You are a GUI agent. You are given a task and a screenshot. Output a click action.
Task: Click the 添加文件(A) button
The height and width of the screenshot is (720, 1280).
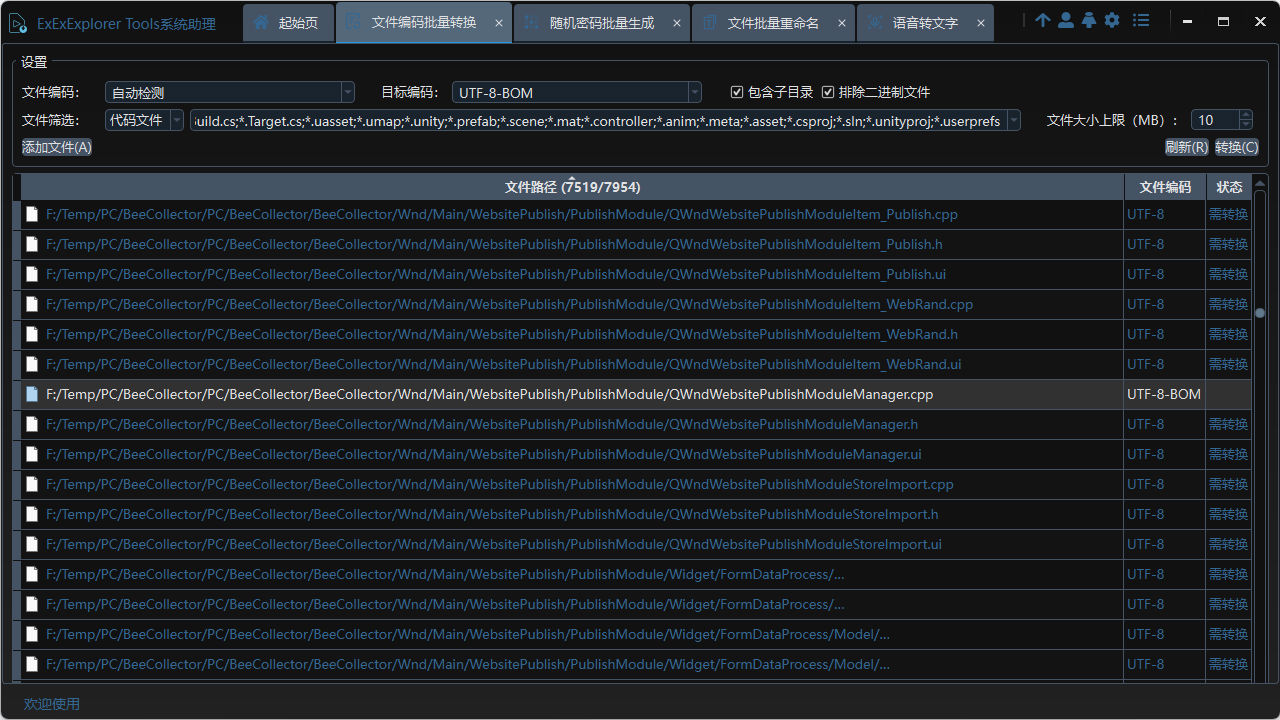(x=56, y=147)
